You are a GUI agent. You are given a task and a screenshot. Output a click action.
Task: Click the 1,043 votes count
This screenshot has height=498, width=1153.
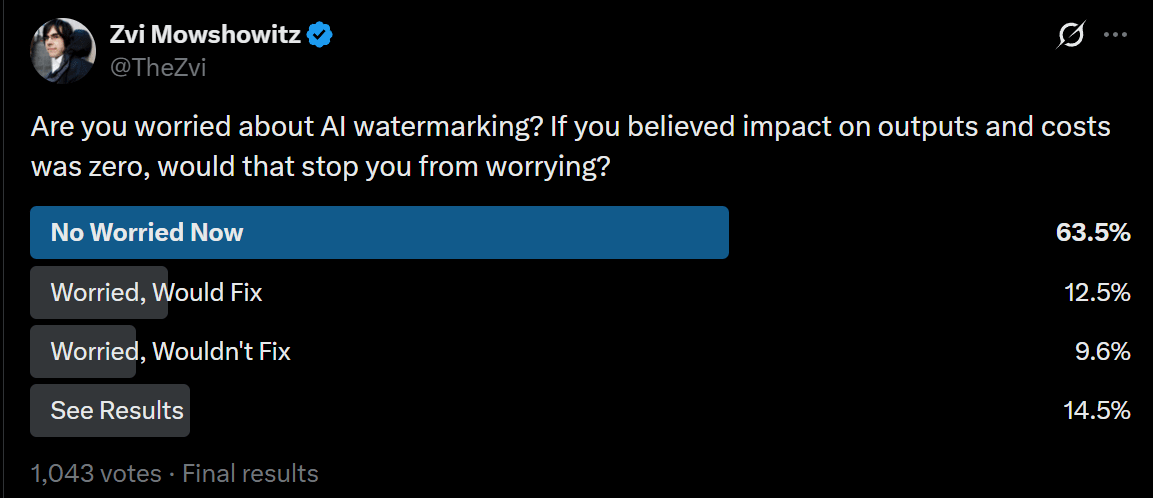[x=96, y=473]
